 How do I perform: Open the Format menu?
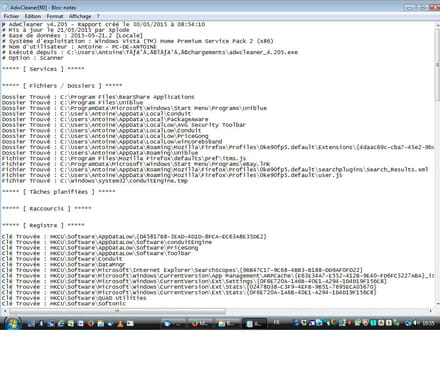(x=55, y=16)
